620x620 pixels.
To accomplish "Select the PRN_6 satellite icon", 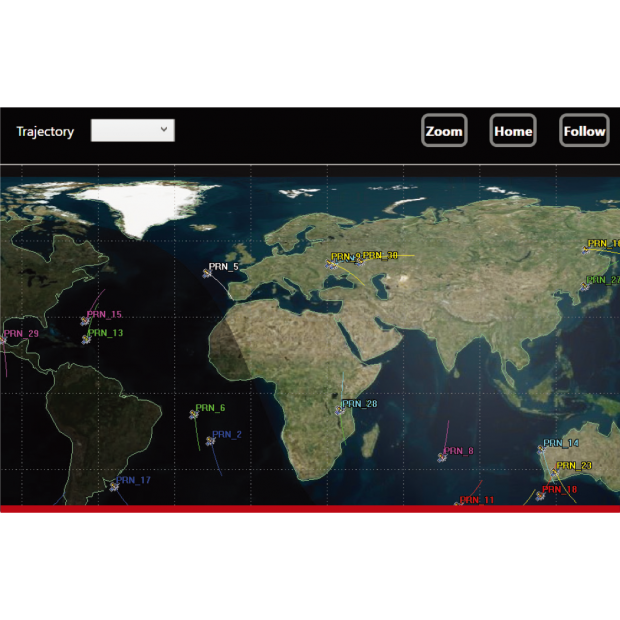I will (x=194, y=414).
